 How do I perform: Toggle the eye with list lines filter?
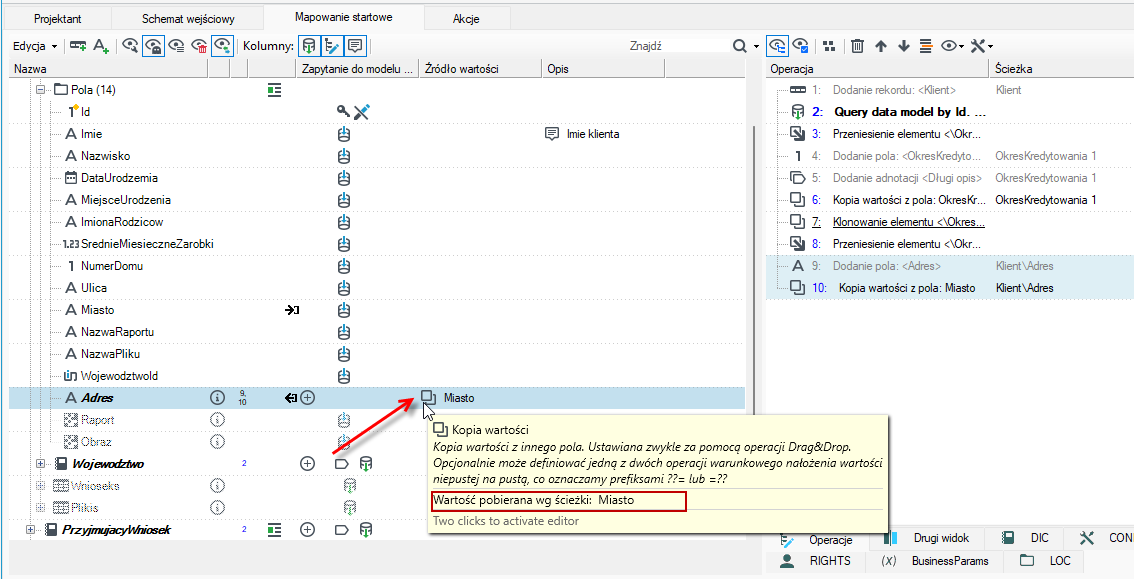[176, 46]
